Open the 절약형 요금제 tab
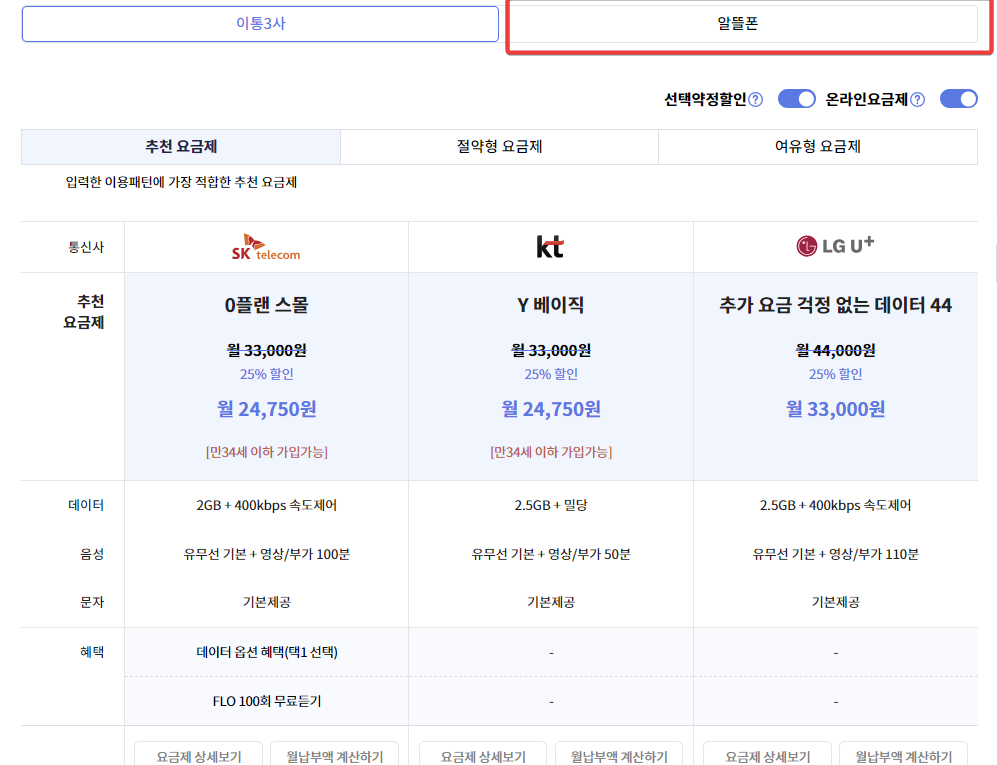Screen dimensions: 997x765 499,147
